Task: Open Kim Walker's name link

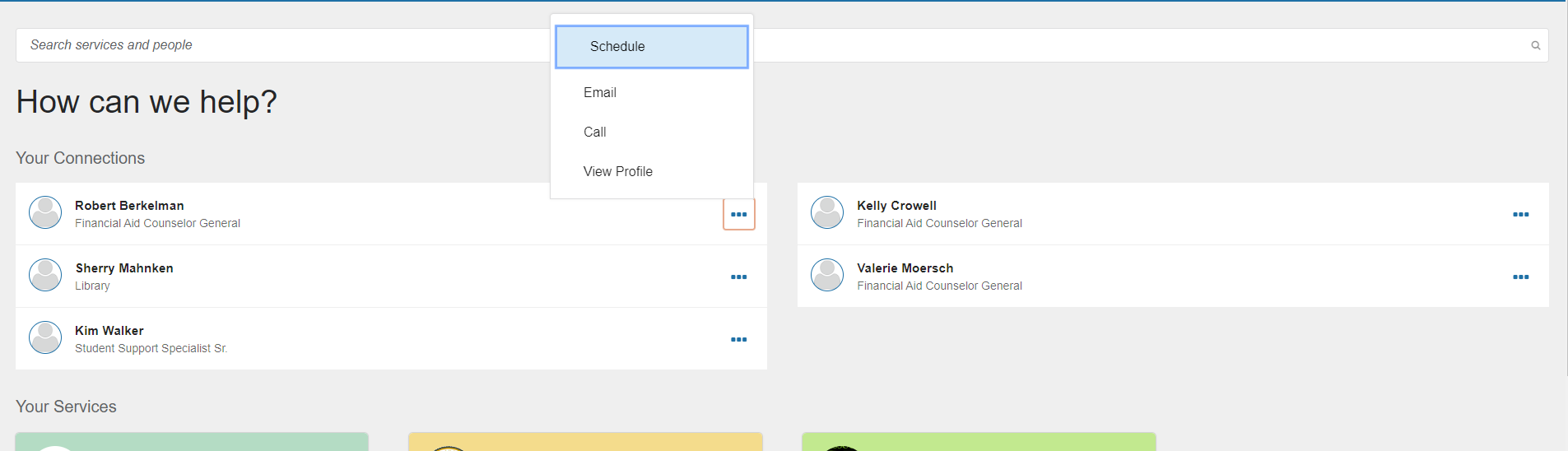Action: (109, 331)
